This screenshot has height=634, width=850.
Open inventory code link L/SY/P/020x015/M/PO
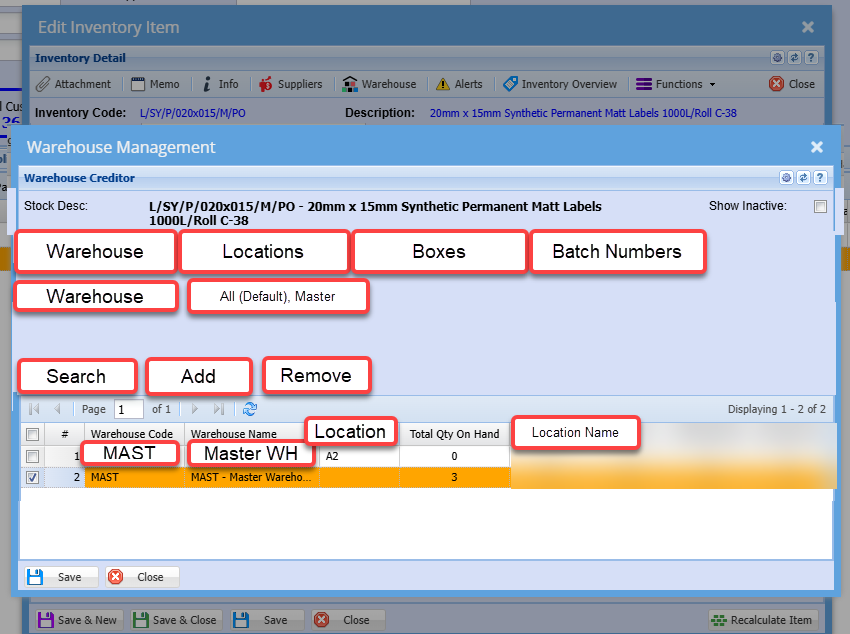(192, 113)
